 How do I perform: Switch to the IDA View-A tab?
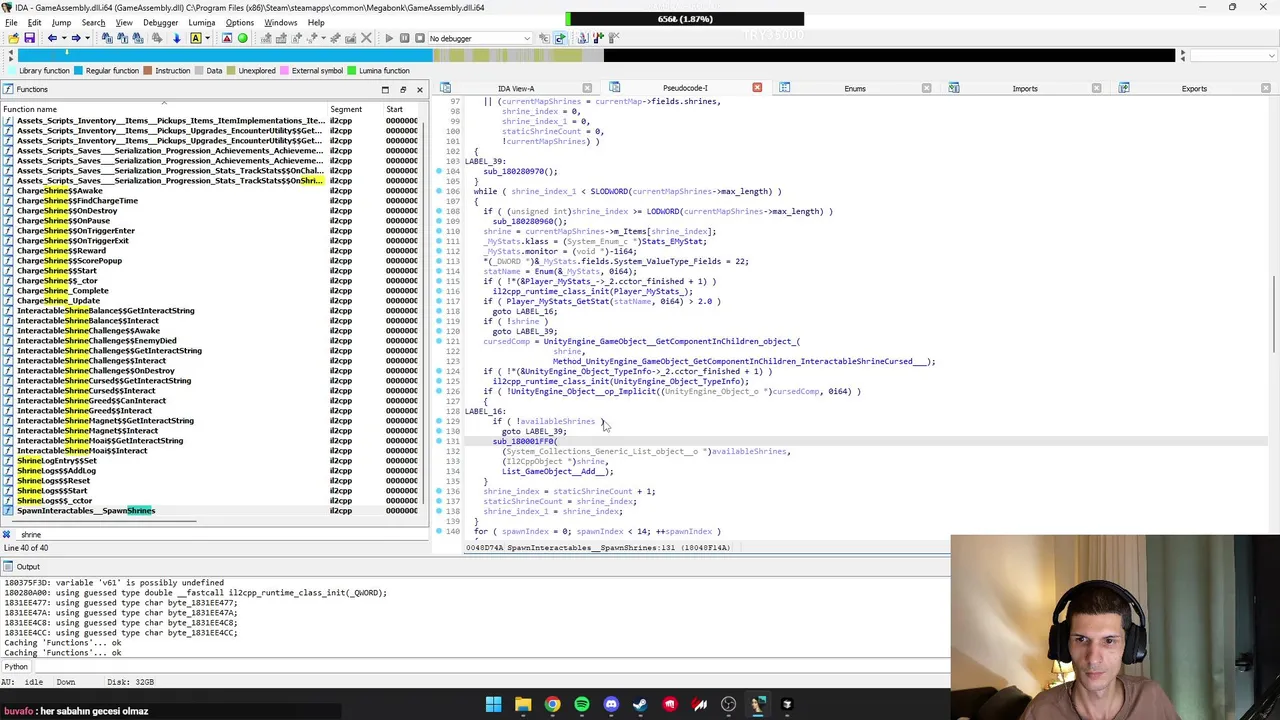(516, 89)
